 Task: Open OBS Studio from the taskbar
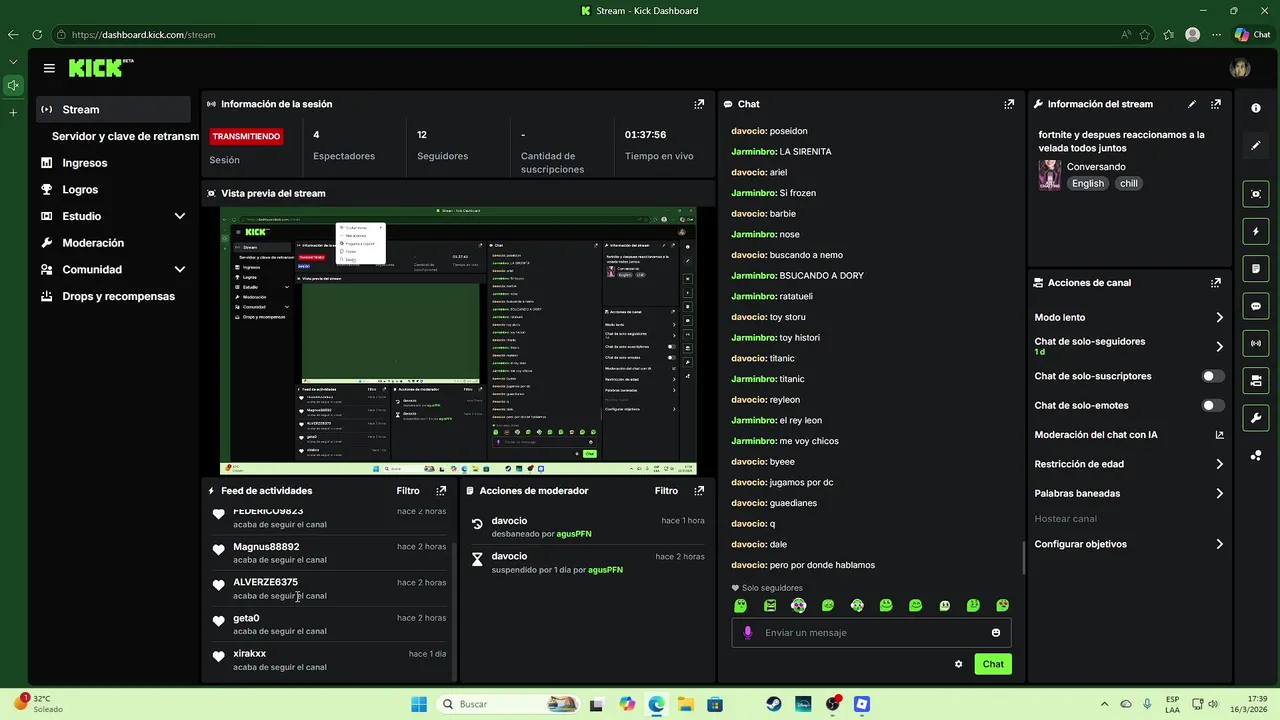pyautogui.click(x=833, y=704)
